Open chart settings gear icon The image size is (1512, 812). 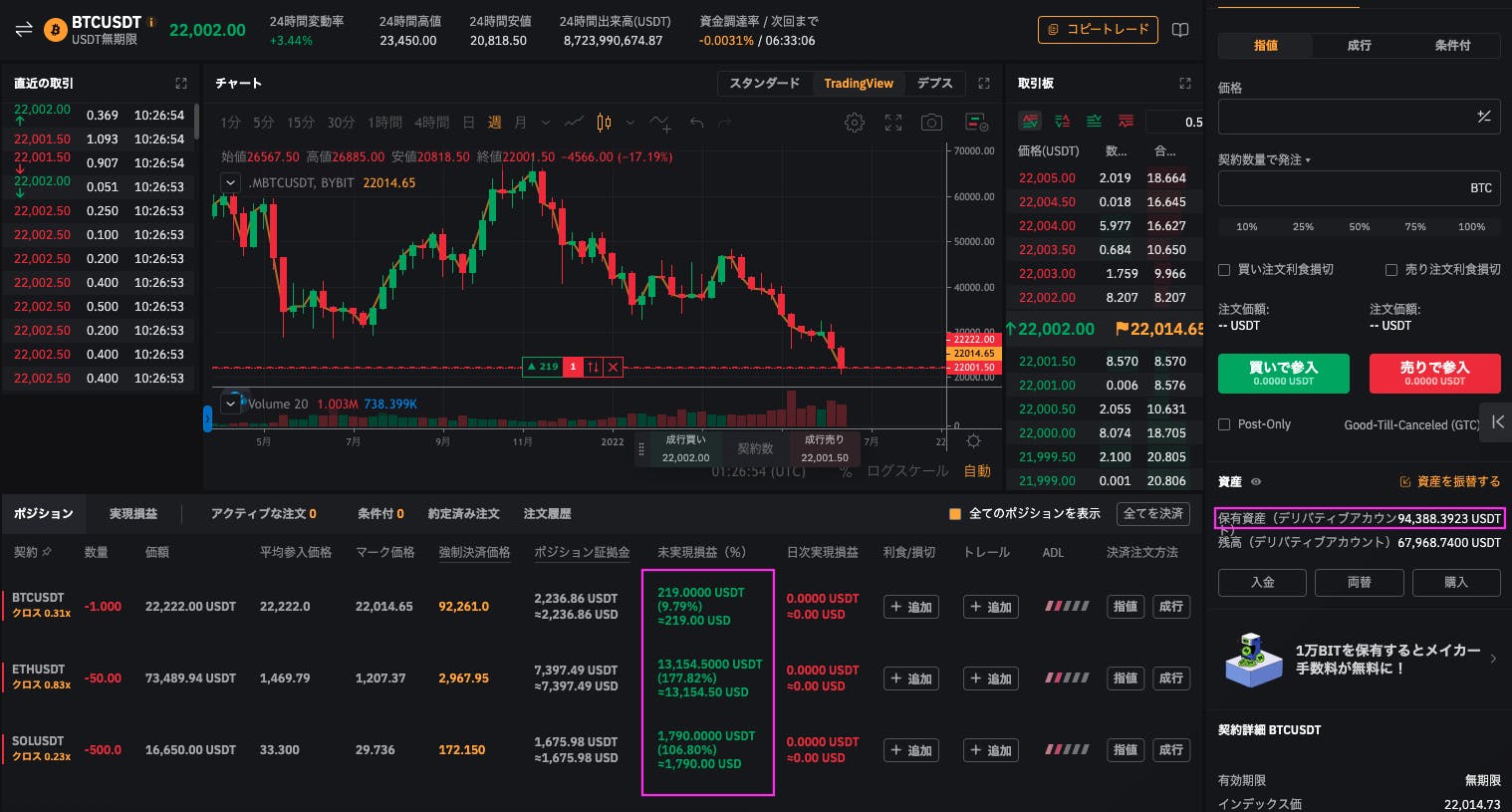(854, 123)
